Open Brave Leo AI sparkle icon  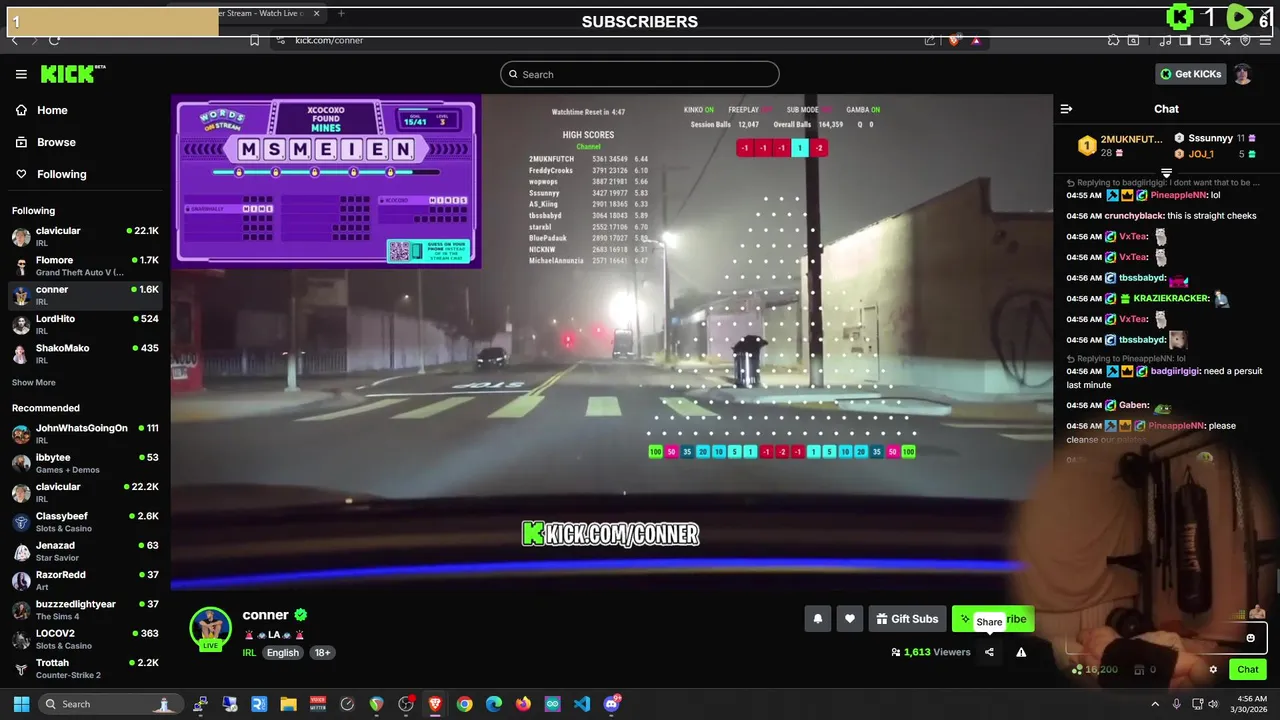pyautogui.click(x=1226, y=40)
